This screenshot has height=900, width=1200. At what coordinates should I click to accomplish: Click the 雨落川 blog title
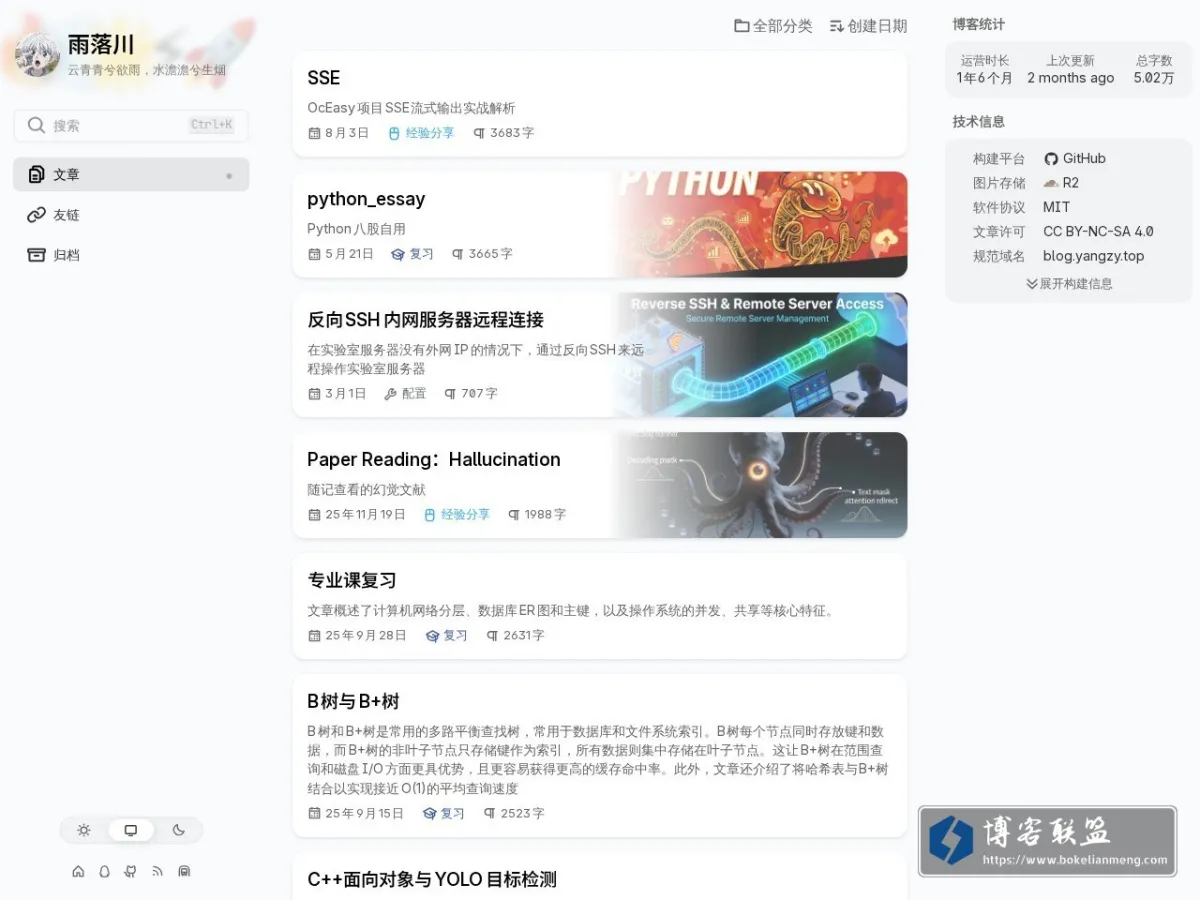(x=101, y=44)
